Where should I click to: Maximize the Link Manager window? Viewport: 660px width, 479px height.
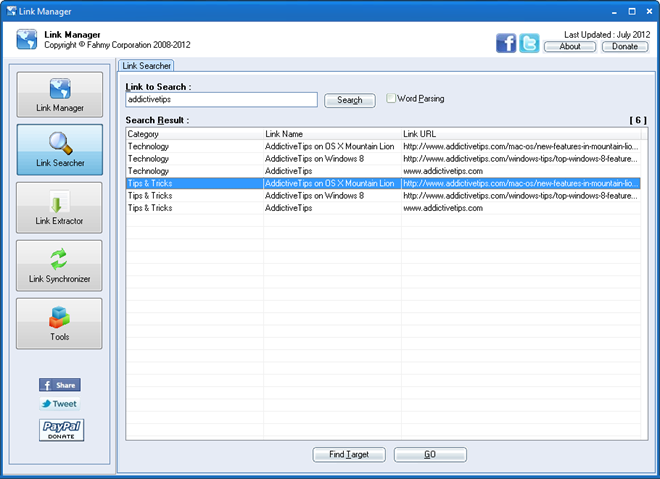(632, 11)
